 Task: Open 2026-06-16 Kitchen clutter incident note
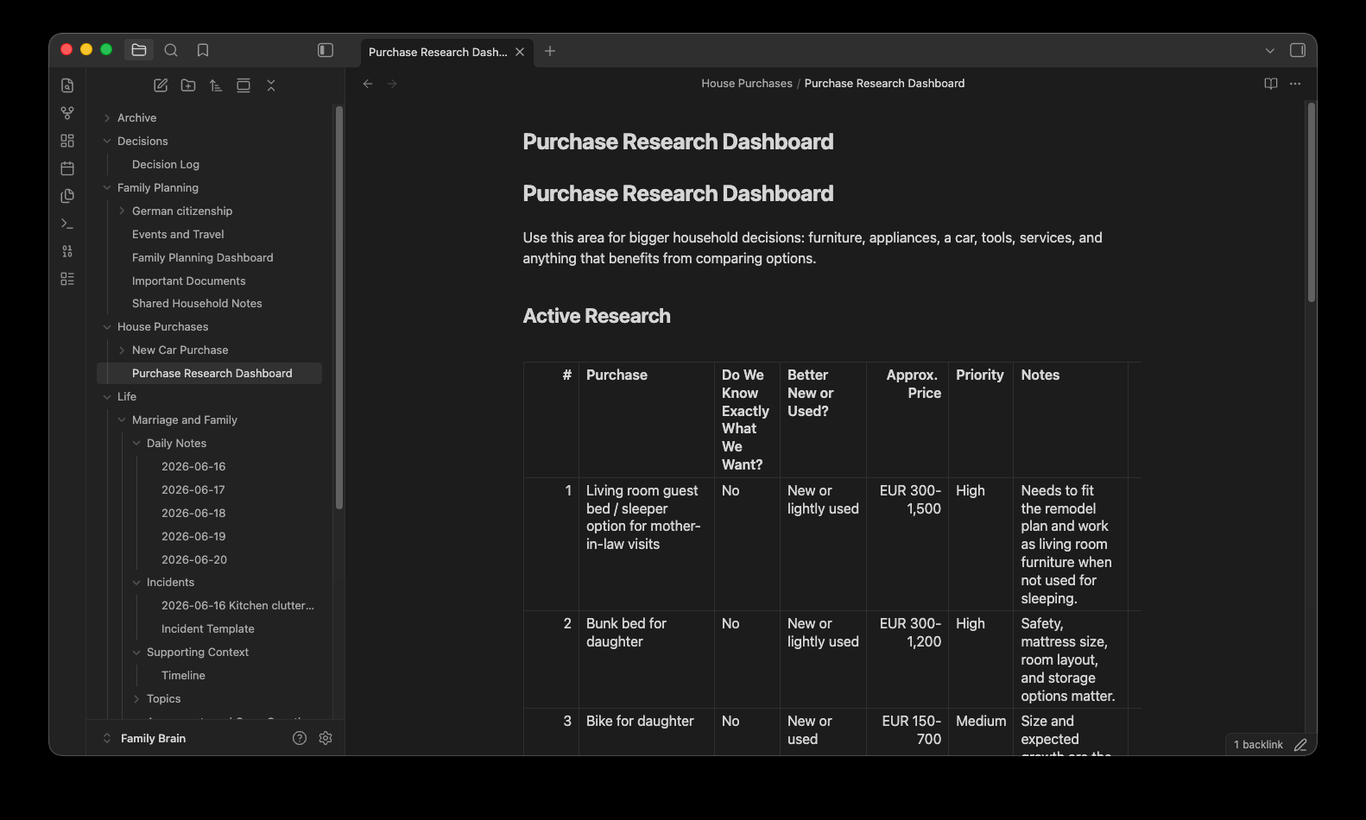pos(238,606)
